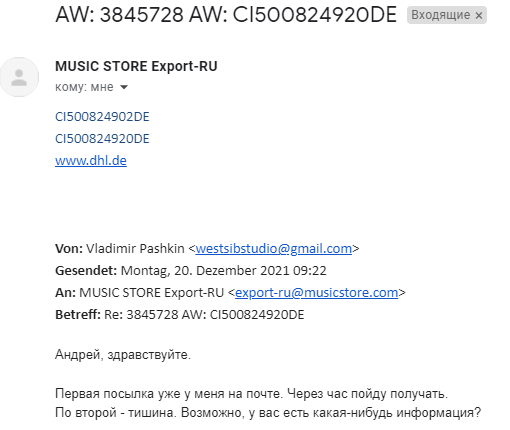The height and width of the screenshot is (430, 510).
Task: Select tracking number CI500824902DE in body
Action: point(102,117)
